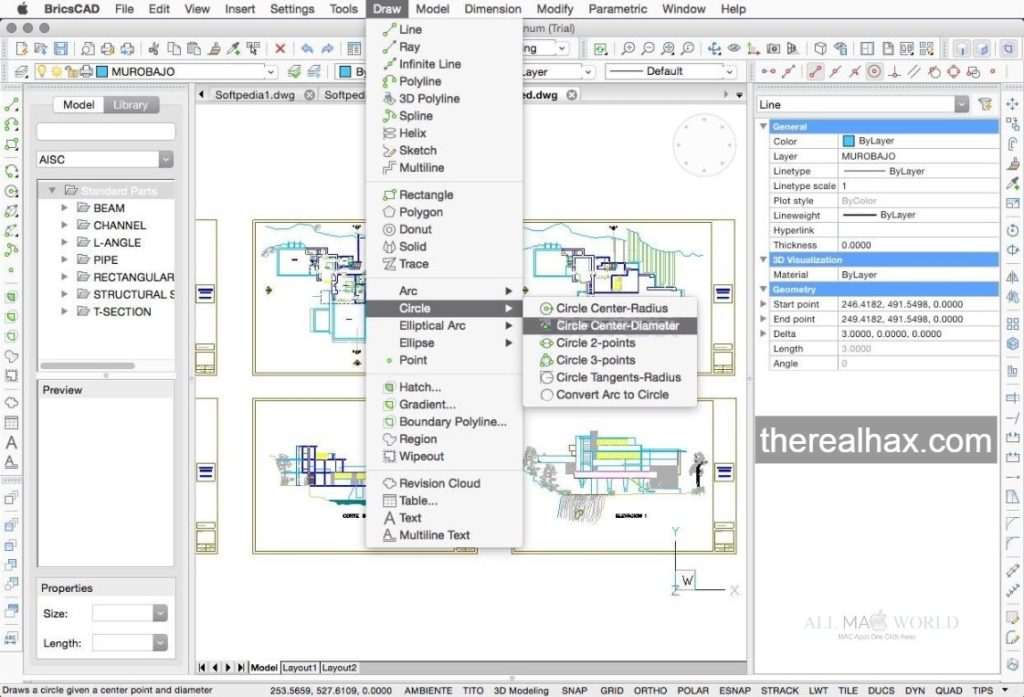
Task: Click the redo arrow icon
Action: click(327, 48)
